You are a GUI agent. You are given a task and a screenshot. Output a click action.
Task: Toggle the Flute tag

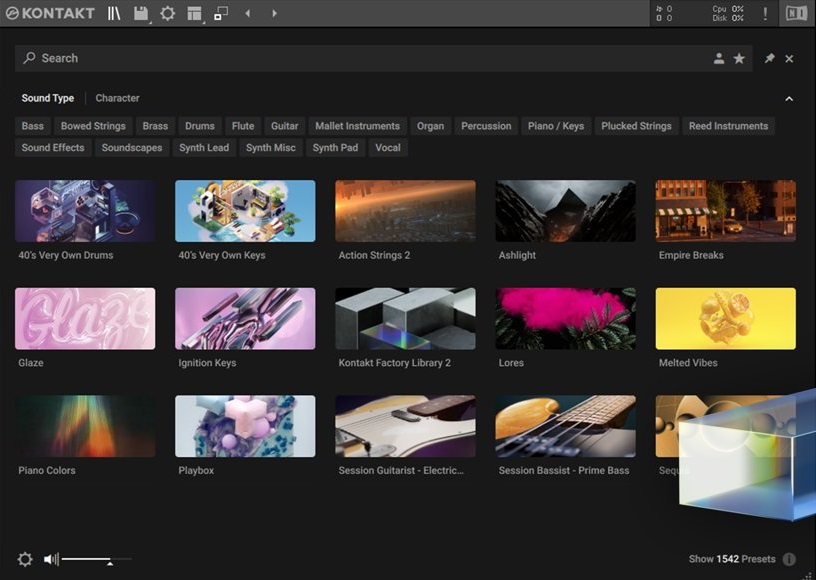coord(243,126)
